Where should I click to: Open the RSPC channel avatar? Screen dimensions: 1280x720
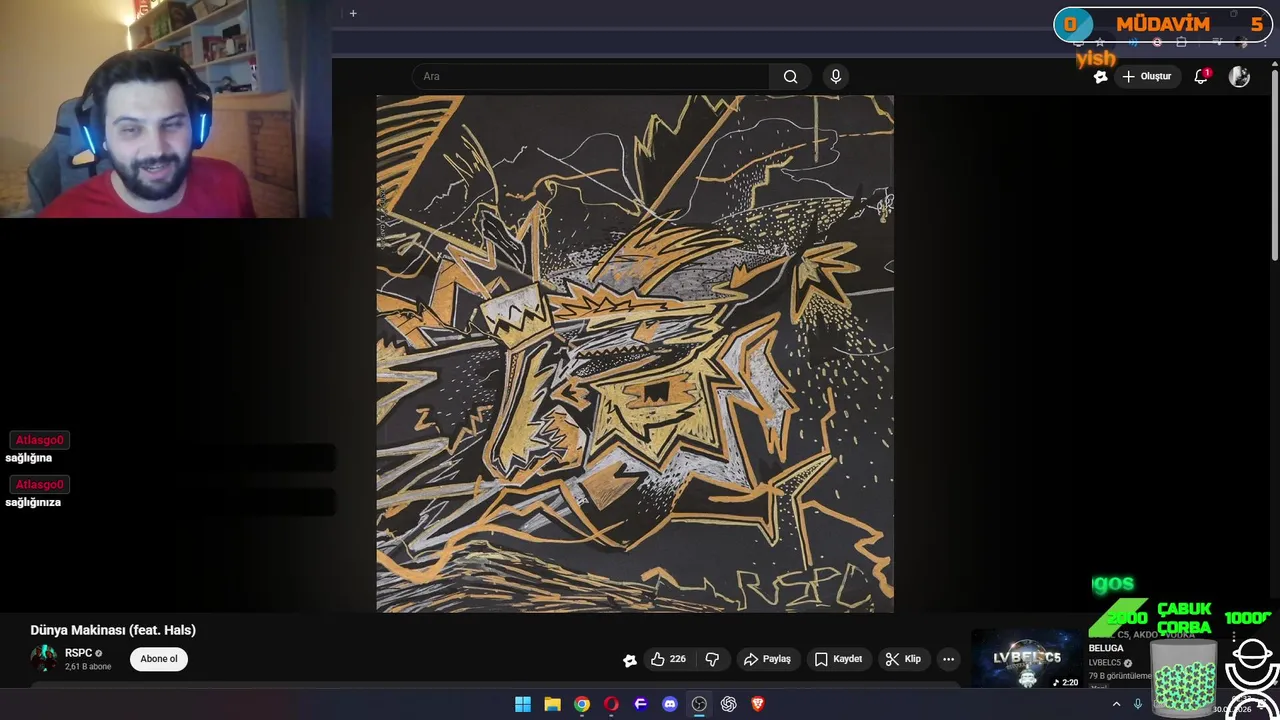pos(44,659)
